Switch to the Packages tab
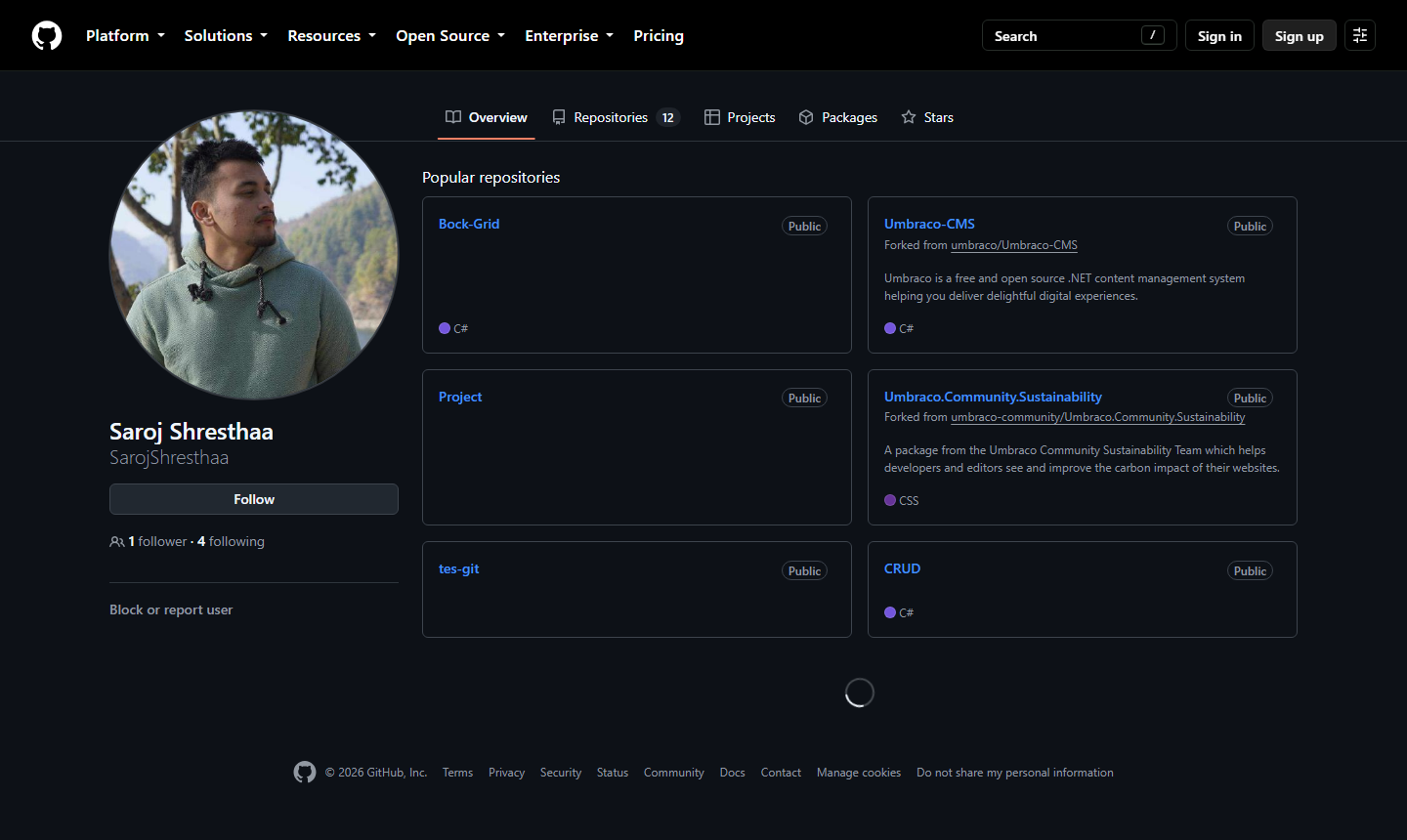This screenshot has width=1407, height=840. click(x=838, y=117)
